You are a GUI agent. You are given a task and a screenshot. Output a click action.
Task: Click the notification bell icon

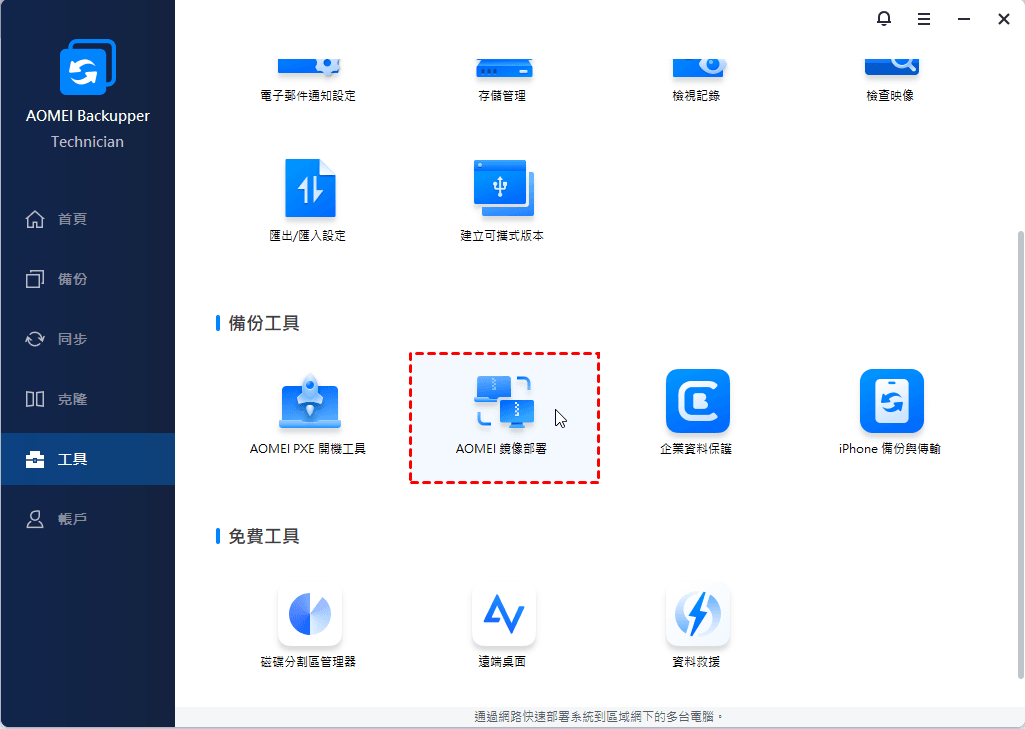[884, 19]
